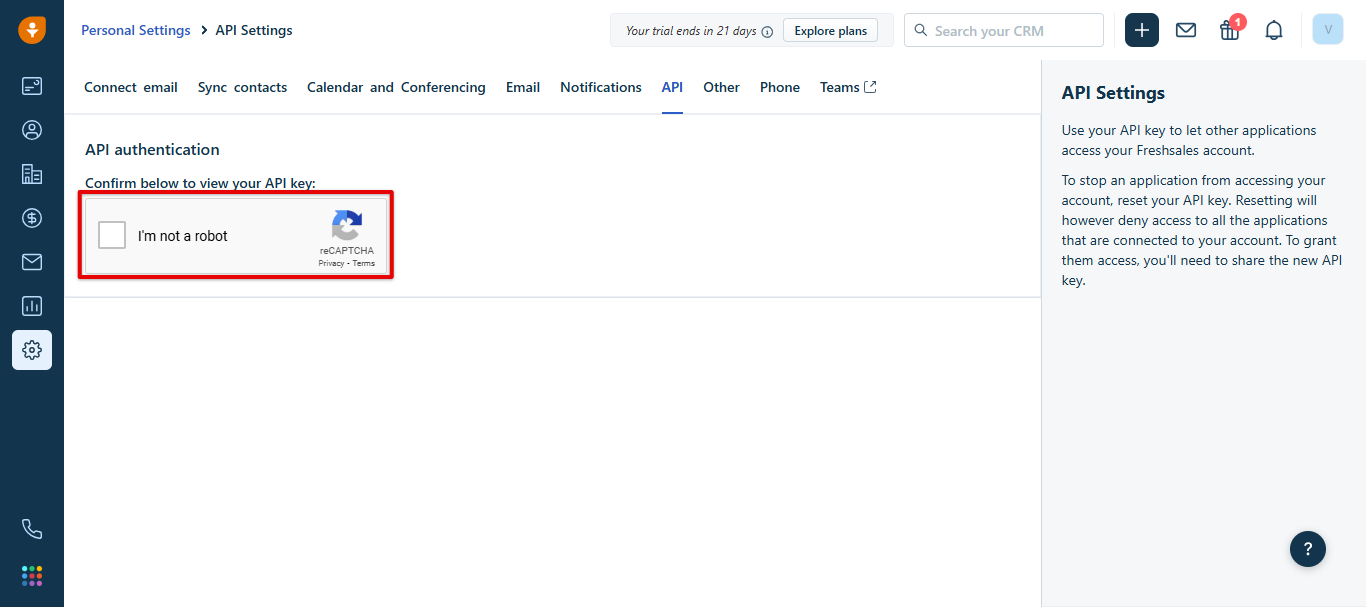The image size is (1366, 607).
Task: Focus the Search your CRM field
Action: (1004, 30)
